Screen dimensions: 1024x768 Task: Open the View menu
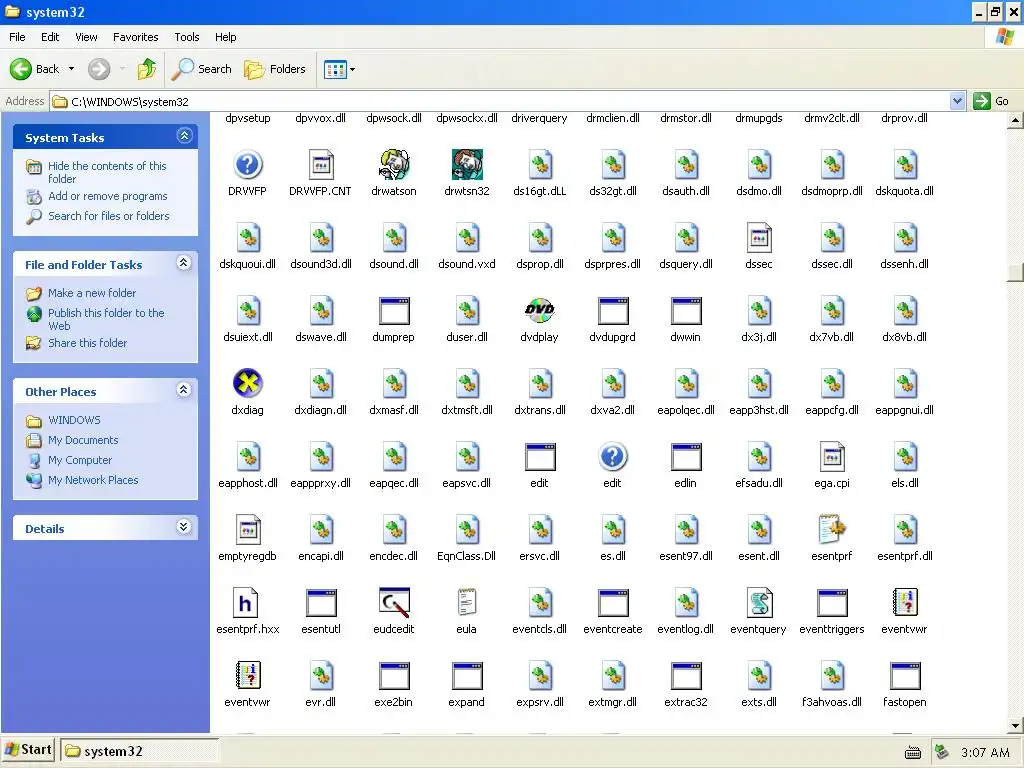click(x=86, y=37)
